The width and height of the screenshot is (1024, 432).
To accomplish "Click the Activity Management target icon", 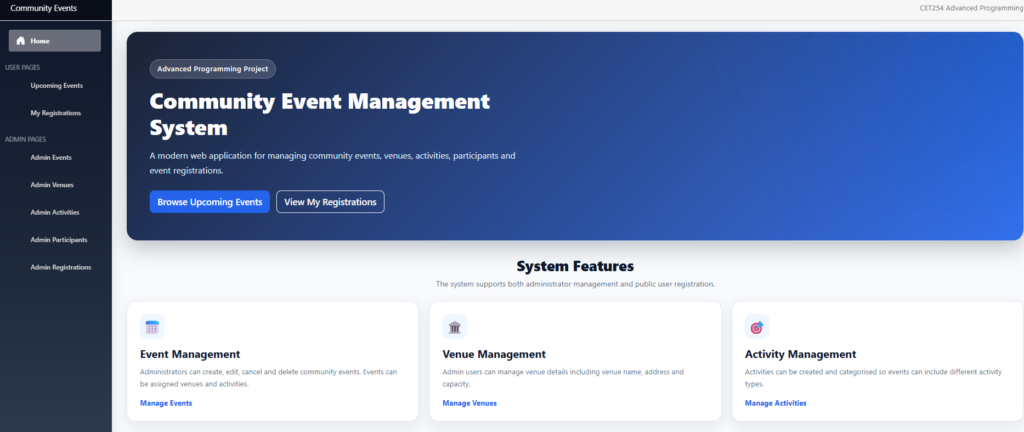I will coord(757,327).
